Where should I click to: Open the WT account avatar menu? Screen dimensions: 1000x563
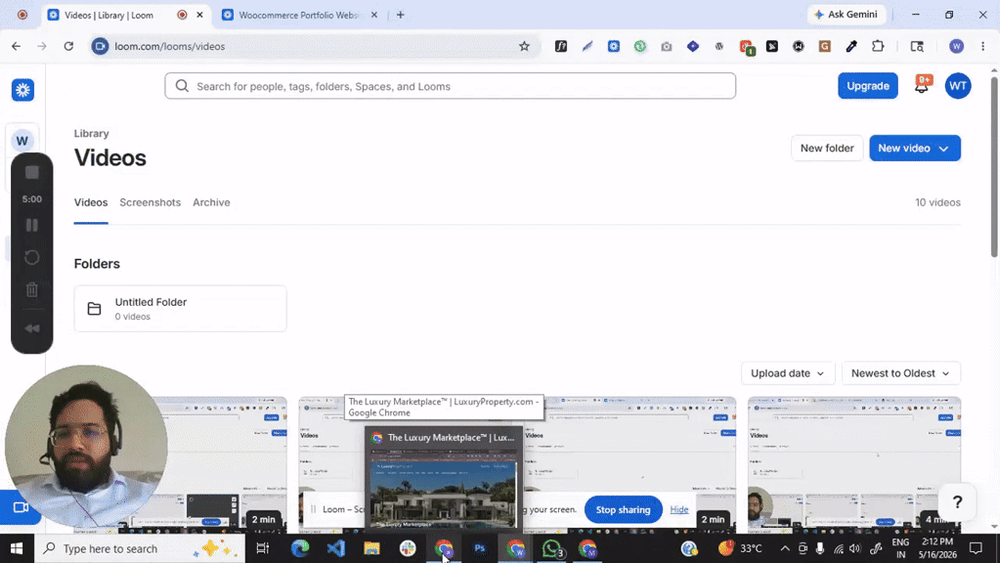point(957,86)
